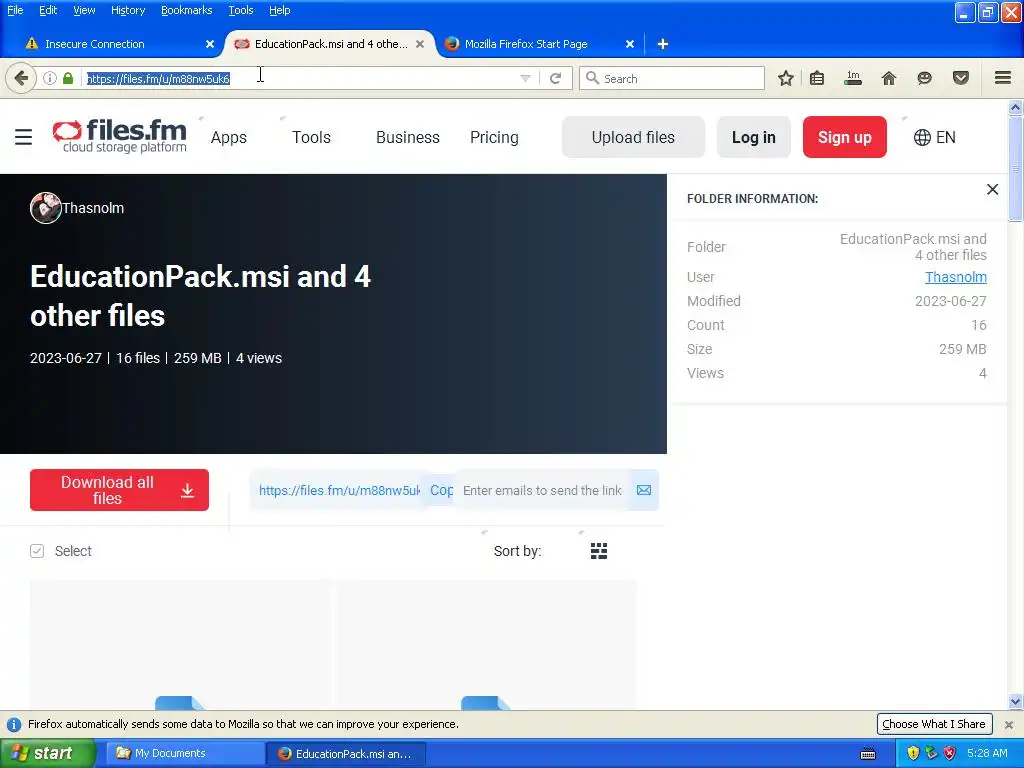Click Download all files button
Viewport: 1024px width, 768px height.
coord(120,490)
